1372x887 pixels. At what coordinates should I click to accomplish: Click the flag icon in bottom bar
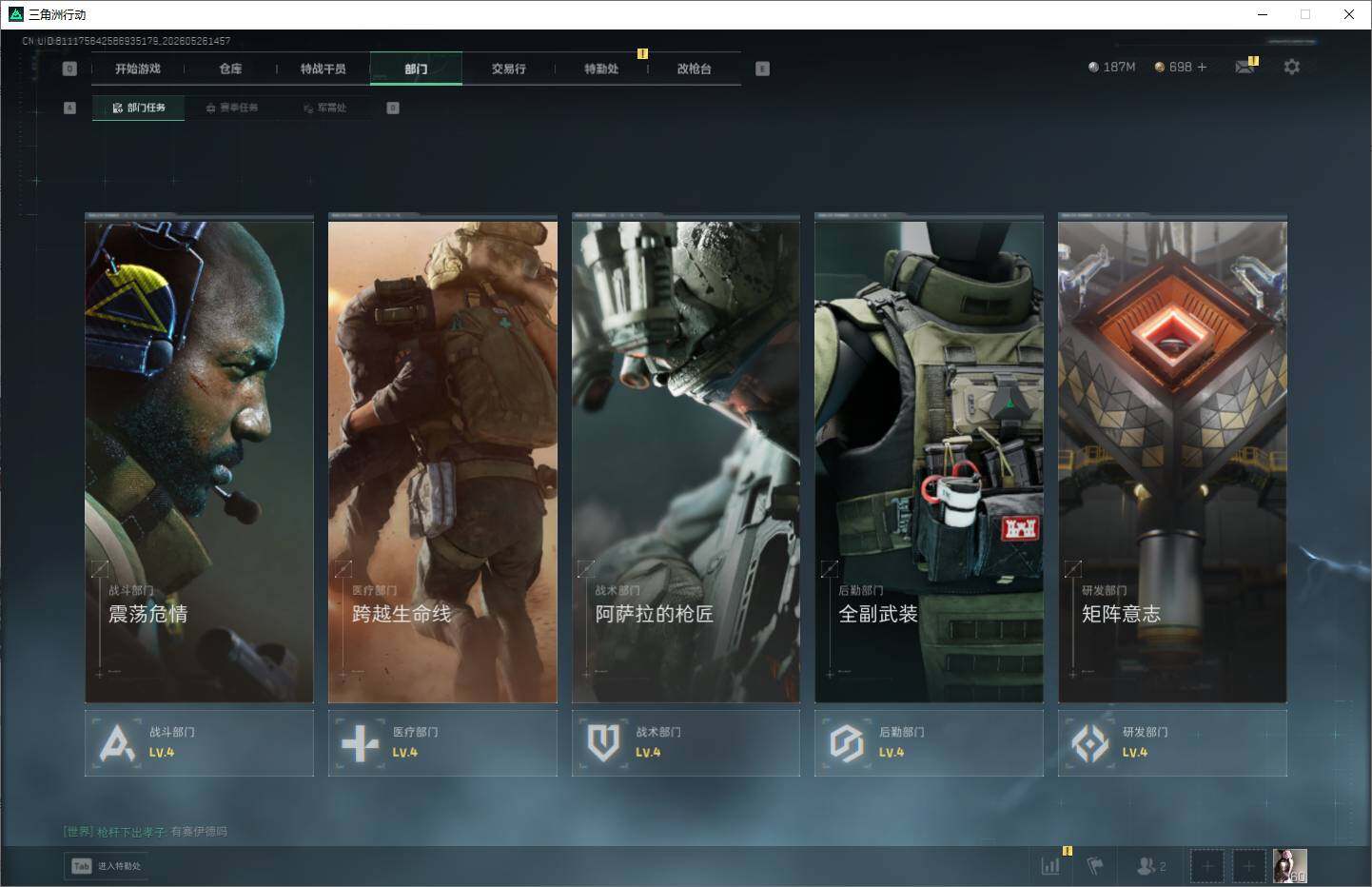(1096, 866)
